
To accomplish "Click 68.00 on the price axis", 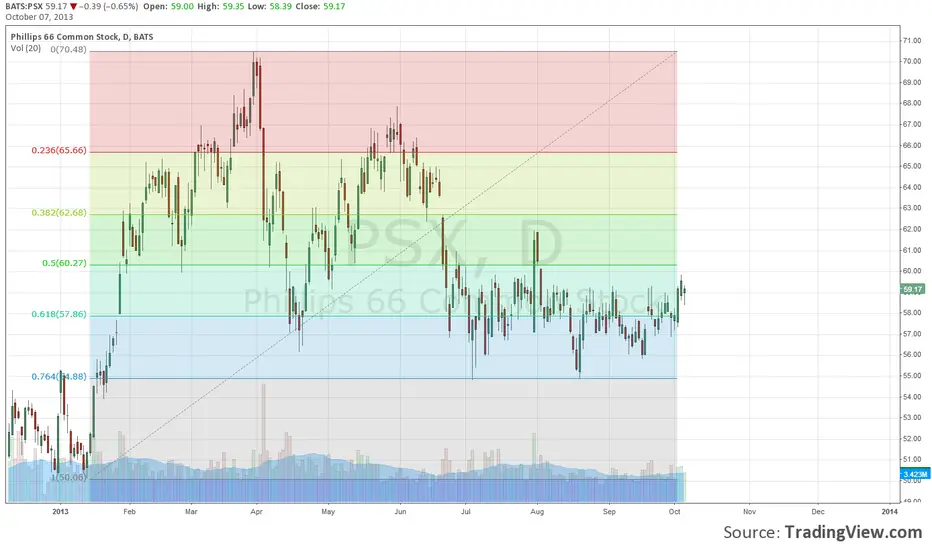I will tap(912, 103).
